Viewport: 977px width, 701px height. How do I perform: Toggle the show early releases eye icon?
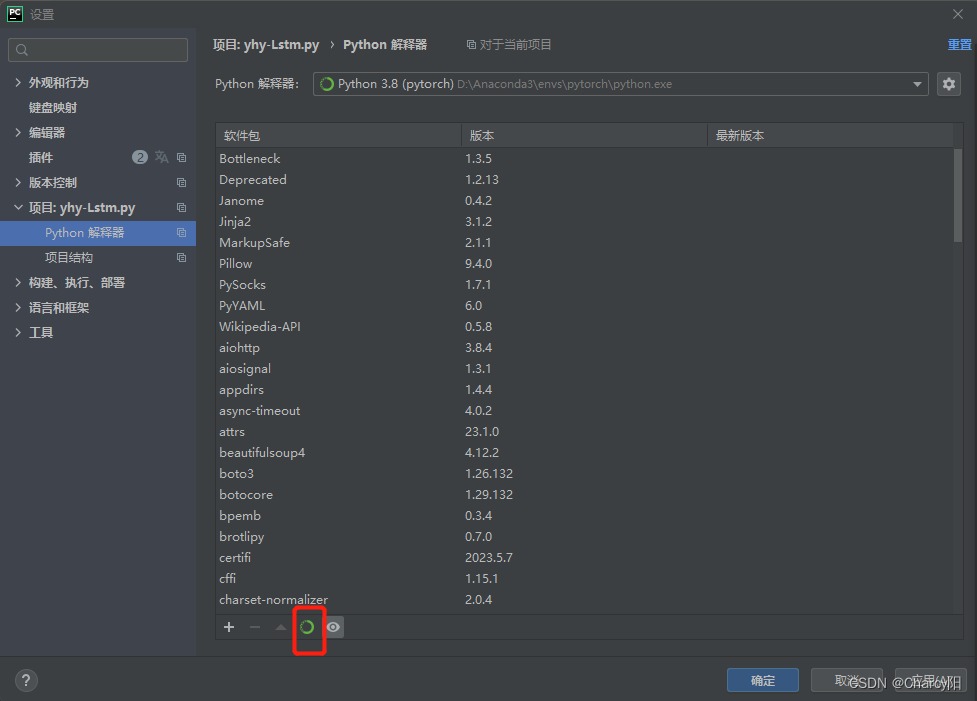[x=333, y=627]
